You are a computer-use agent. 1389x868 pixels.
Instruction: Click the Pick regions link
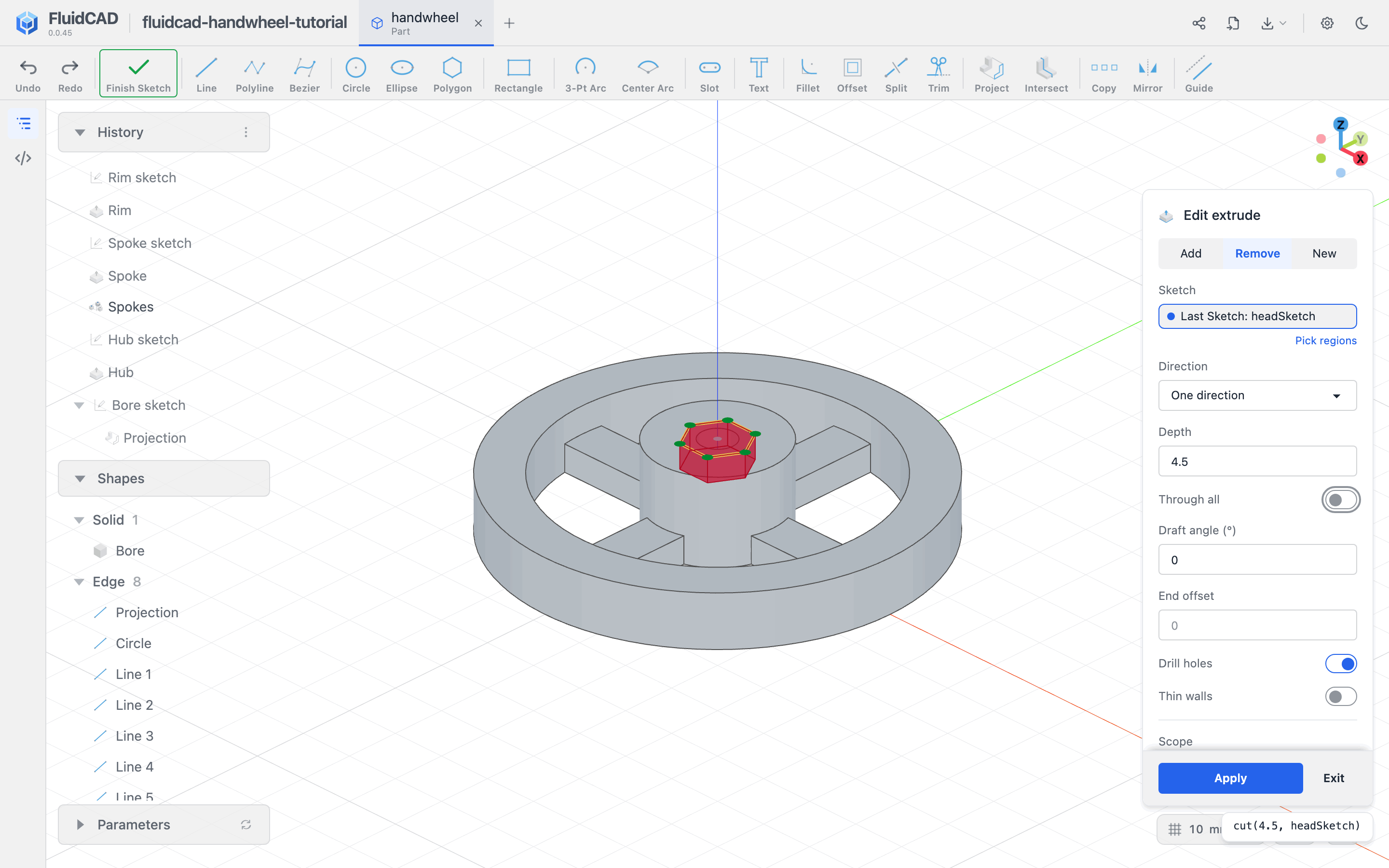[1325, 341]
